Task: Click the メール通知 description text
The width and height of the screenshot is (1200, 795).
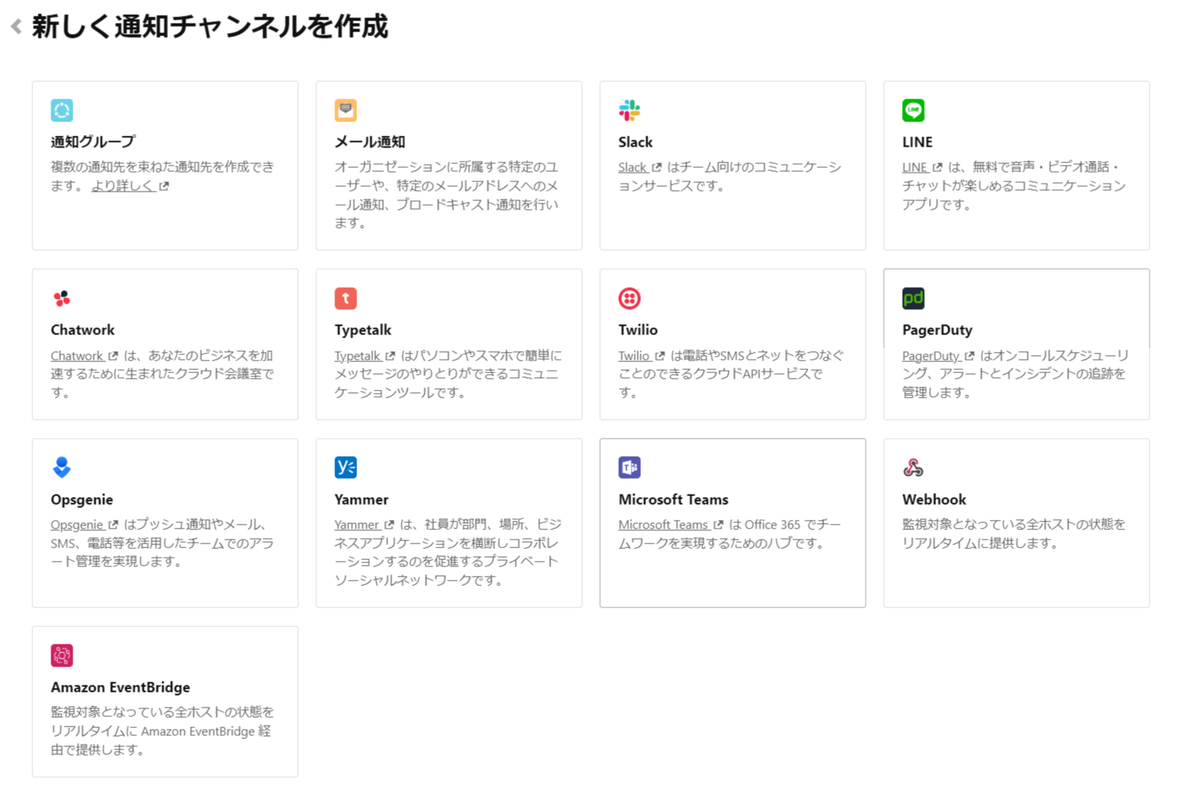Action: [x=447, y=195]
